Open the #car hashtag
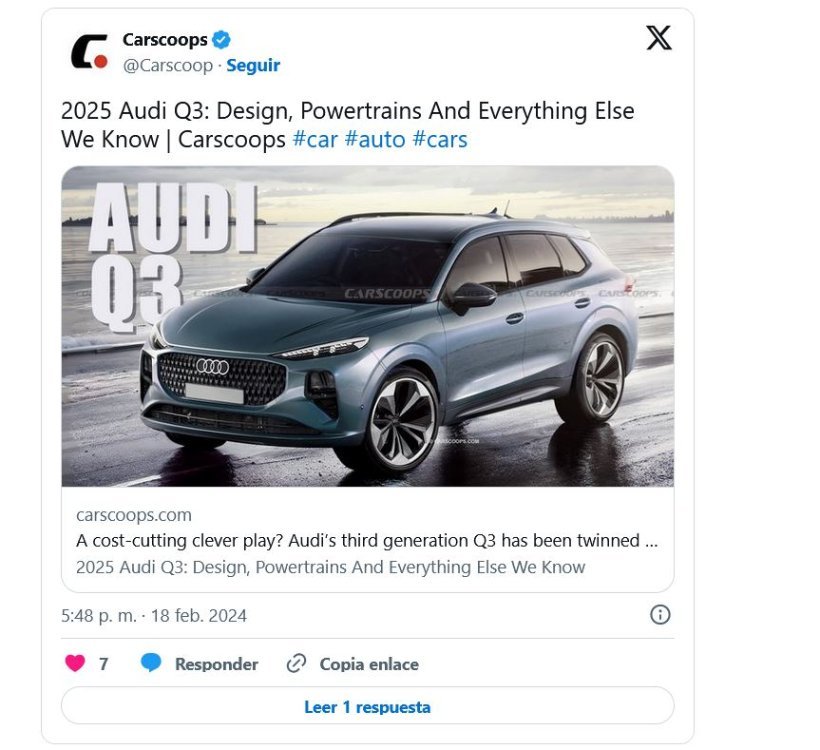Viewport: 820px width, 750px height. (315, 140)
